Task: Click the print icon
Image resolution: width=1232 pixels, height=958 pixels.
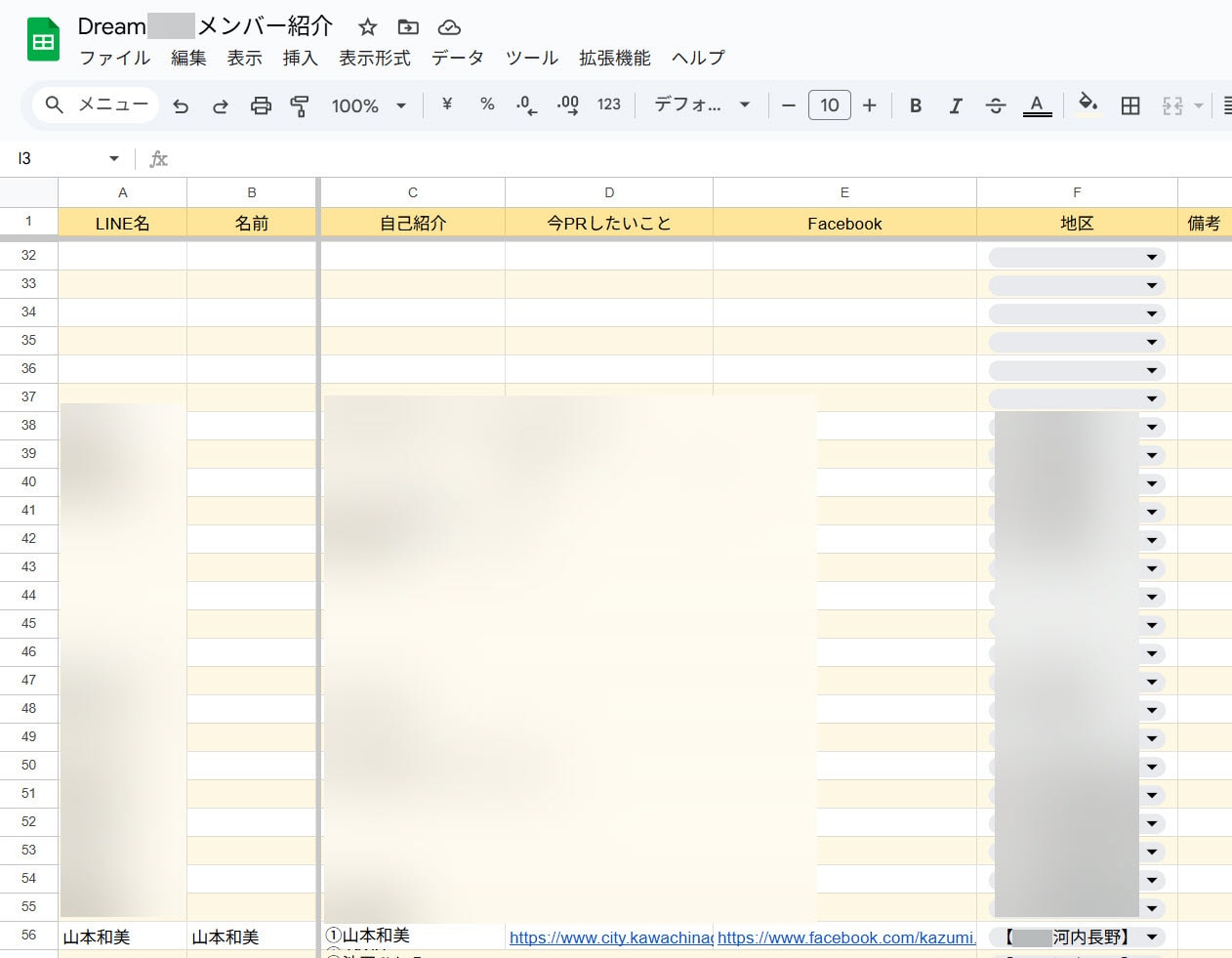Action: coord(261,105)
